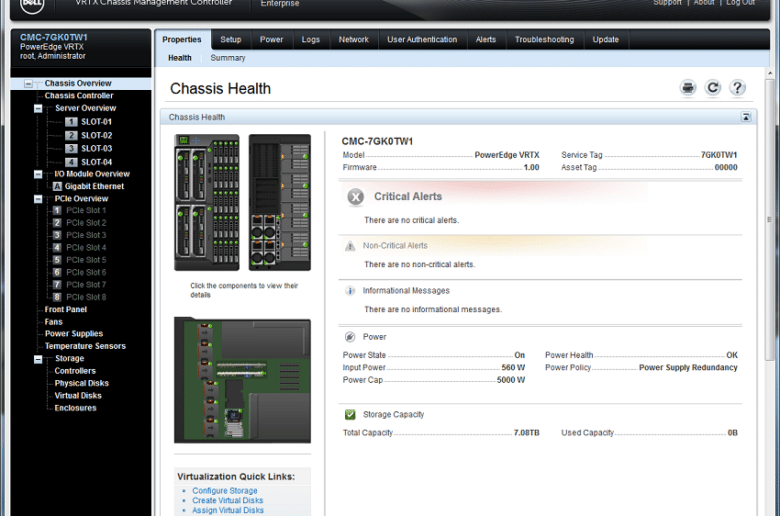
Task: Click the PCIe Slot 6 number icon
Action: pos(57,272)
